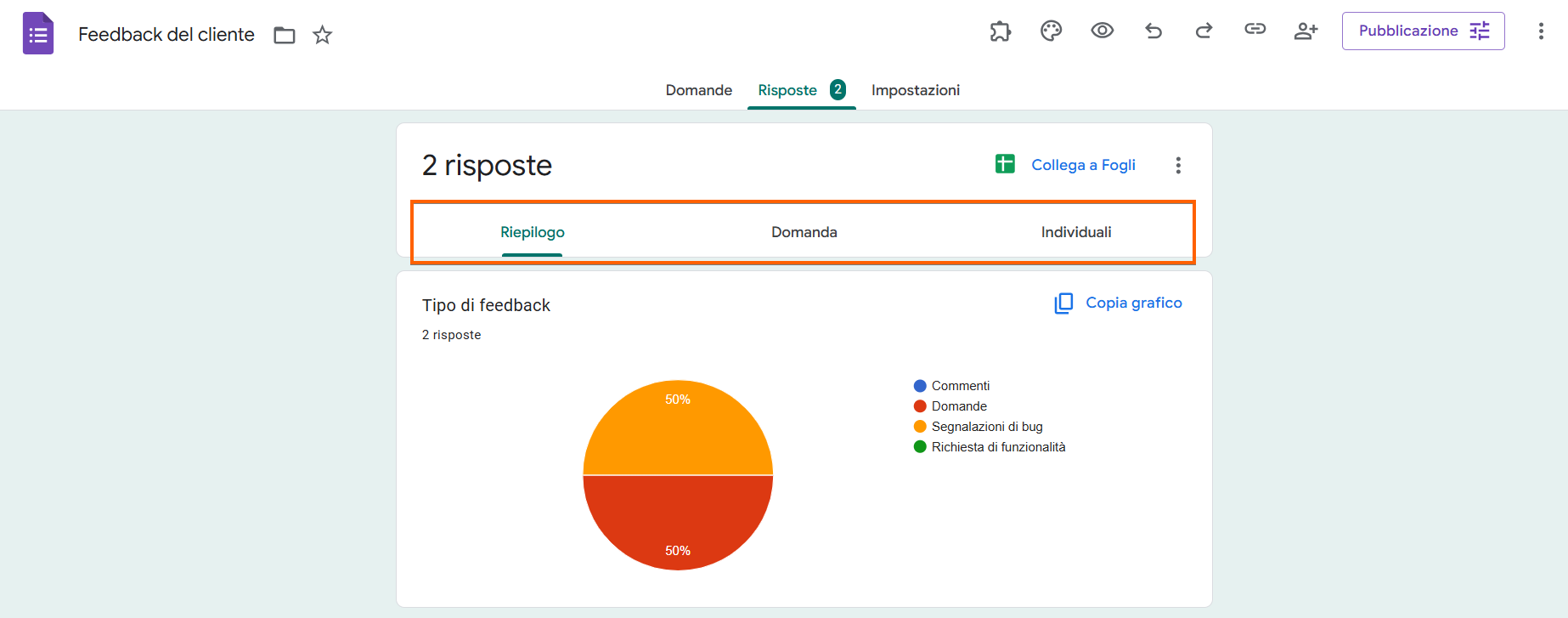Undo the last action
Viewport: 1568px width, 618px height.
click(x=1153, y=31)
